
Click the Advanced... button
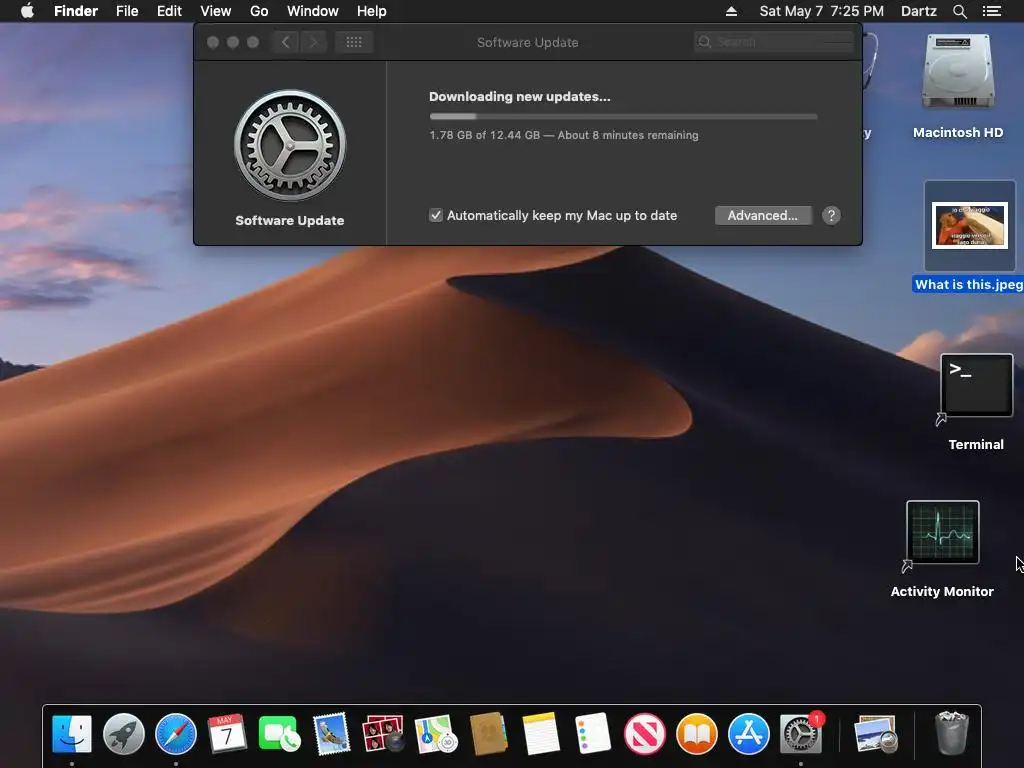[x=763, y=216]
